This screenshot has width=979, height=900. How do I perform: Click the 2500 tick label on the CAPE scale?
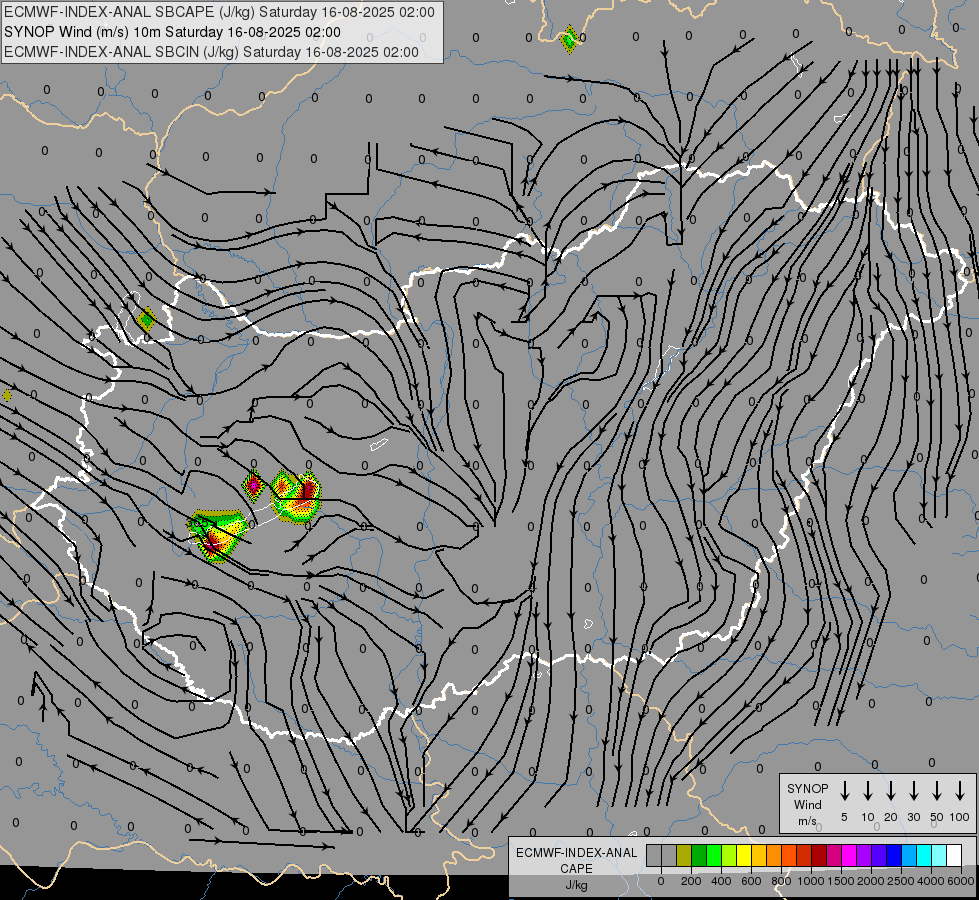coord(900,881)
